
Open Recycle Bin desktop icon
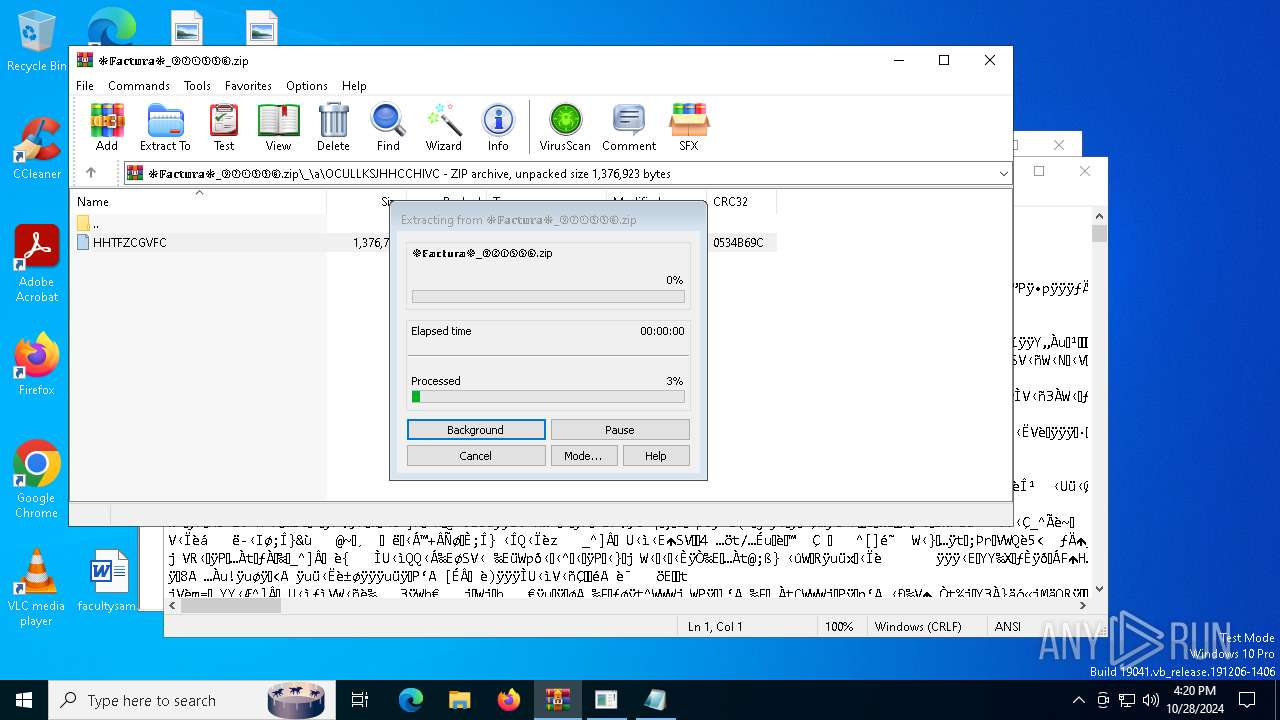click(37, 41)
